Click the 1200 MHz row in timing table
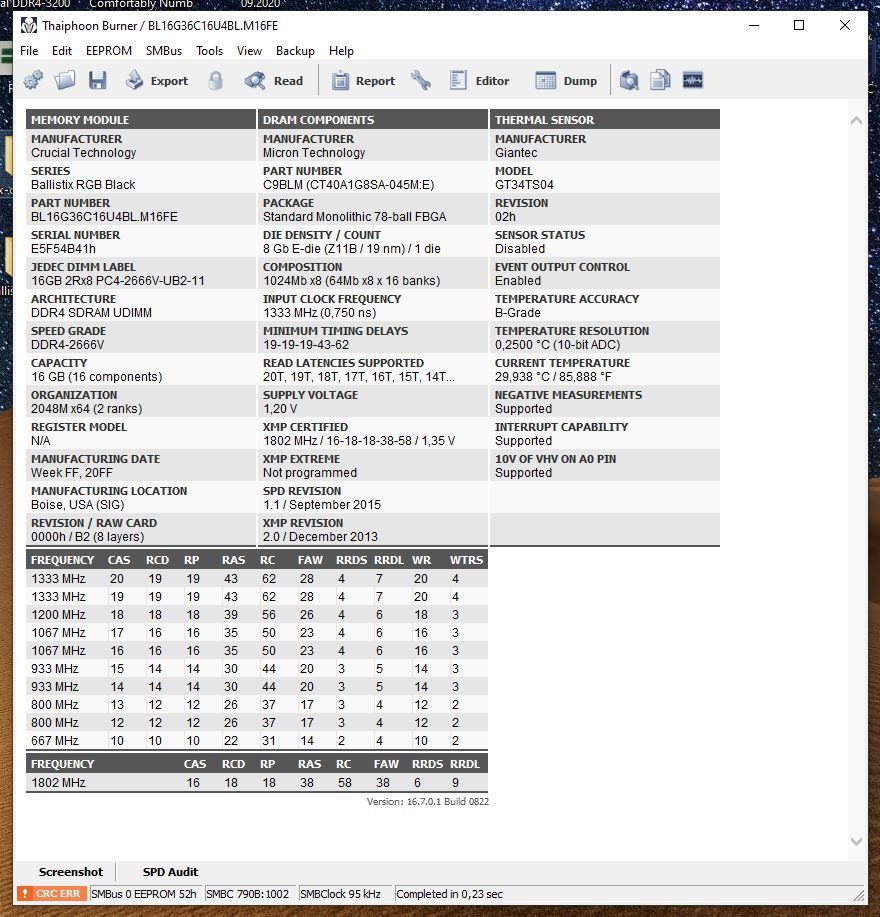Image resolution: width=880 pixels, height=917 pixels. click(x=257, y=615)
